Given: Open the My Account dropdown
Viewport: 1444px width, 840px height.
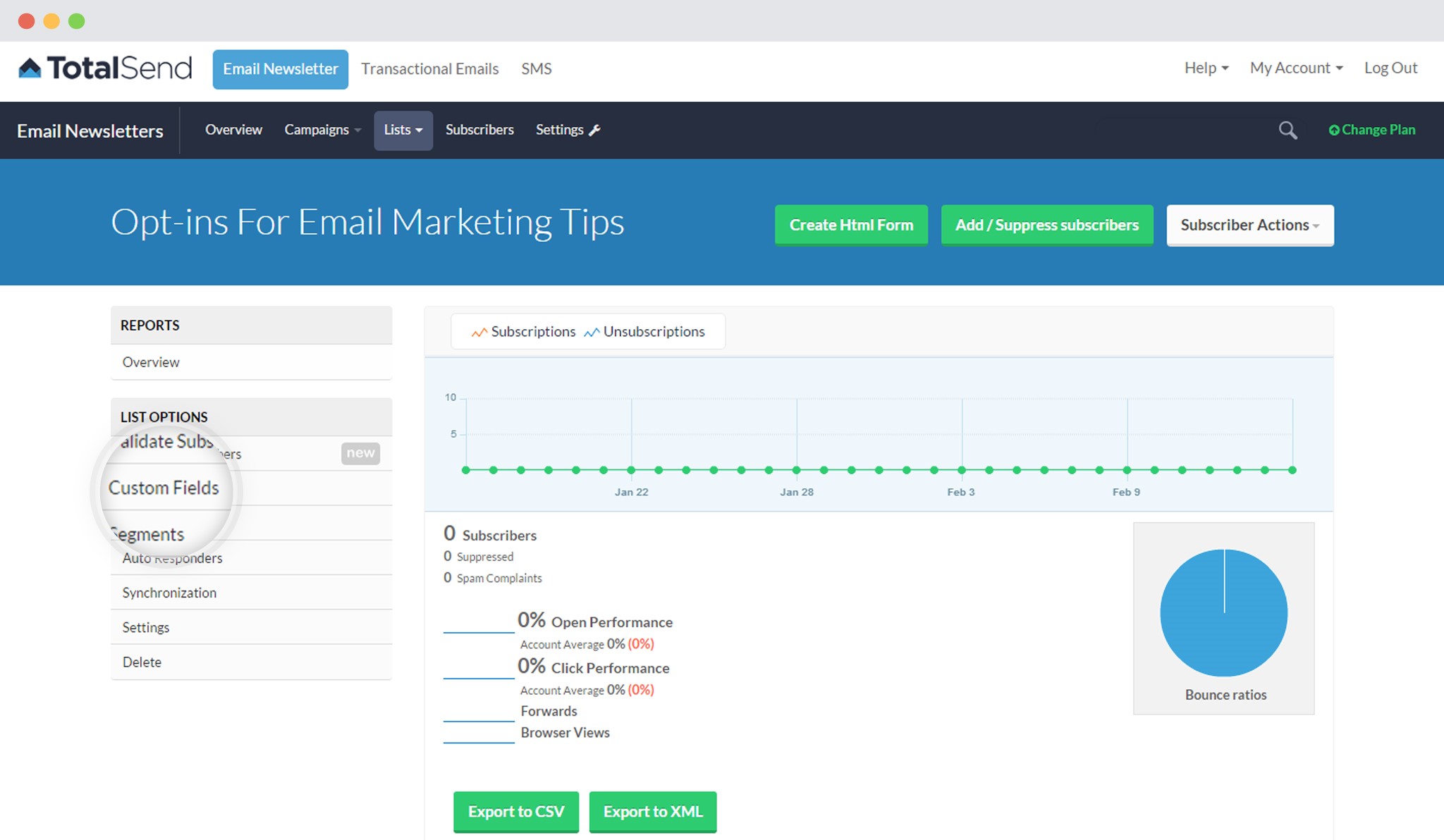Looking at the screenshot, I should [1296, 68].
